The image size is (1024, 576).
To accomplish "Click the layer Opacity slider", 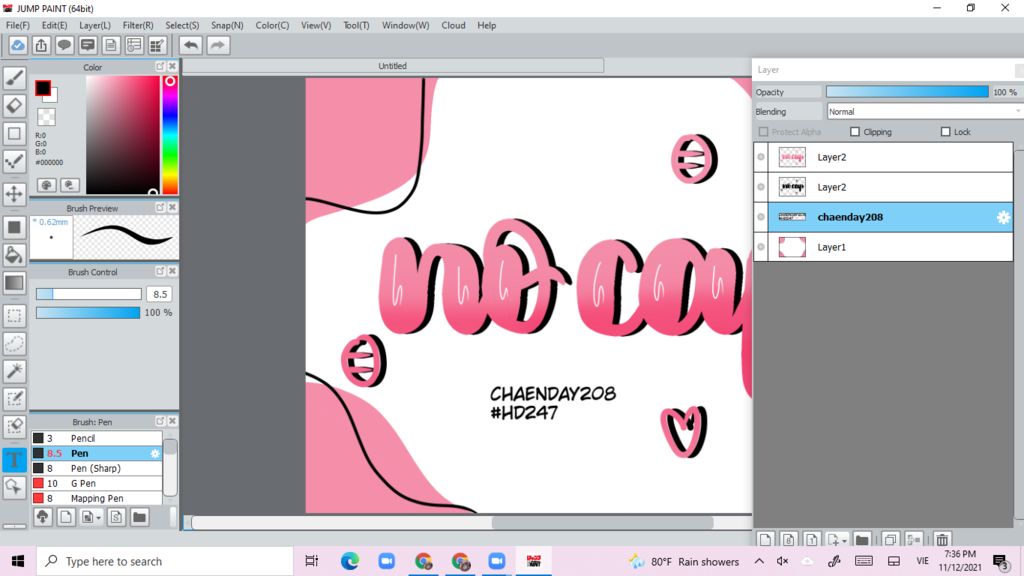I will tap(907, 92).
